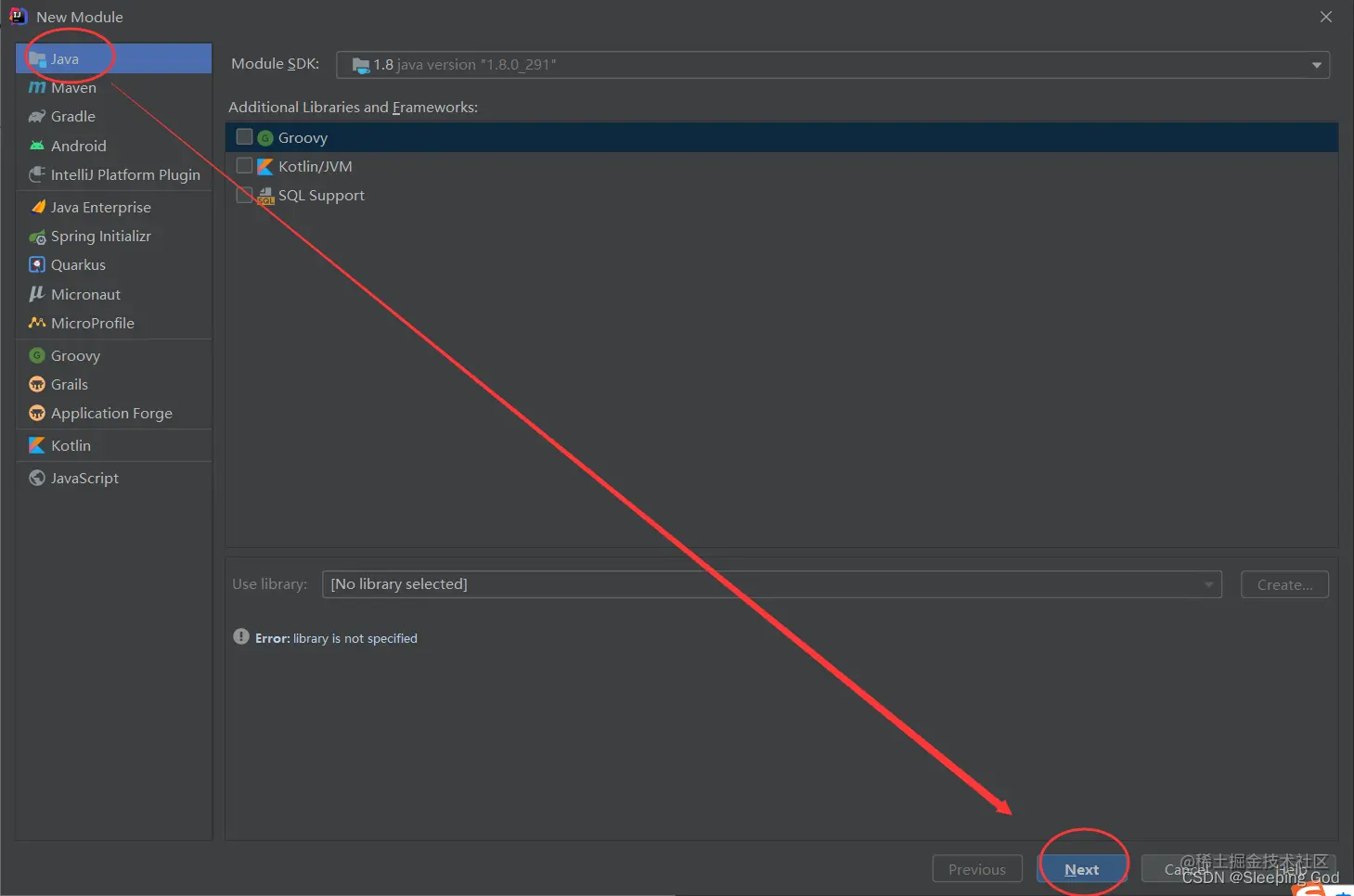
Task: Select Micronaut in the sidebar list
Action: click(x=114, y=294)
